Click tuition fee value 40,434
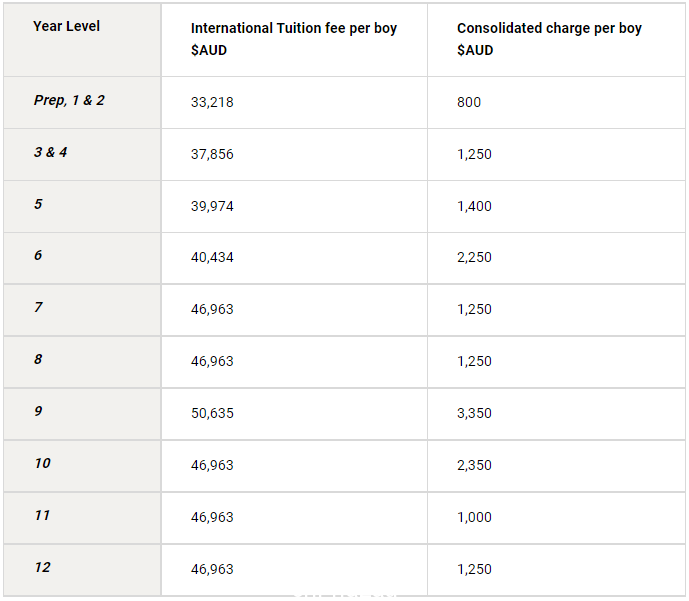This screenshot has height=601, width=689. (212, 257)
